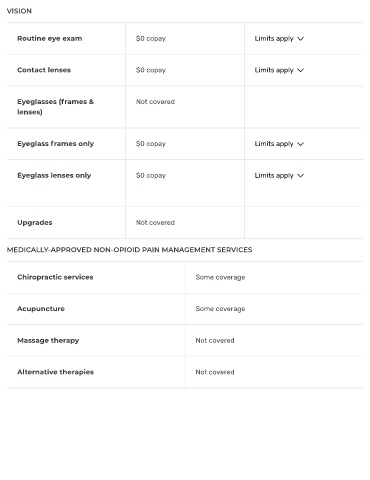
Task: Expand Limits apply for Eyeglass frames only
Action: coord(279,144)
